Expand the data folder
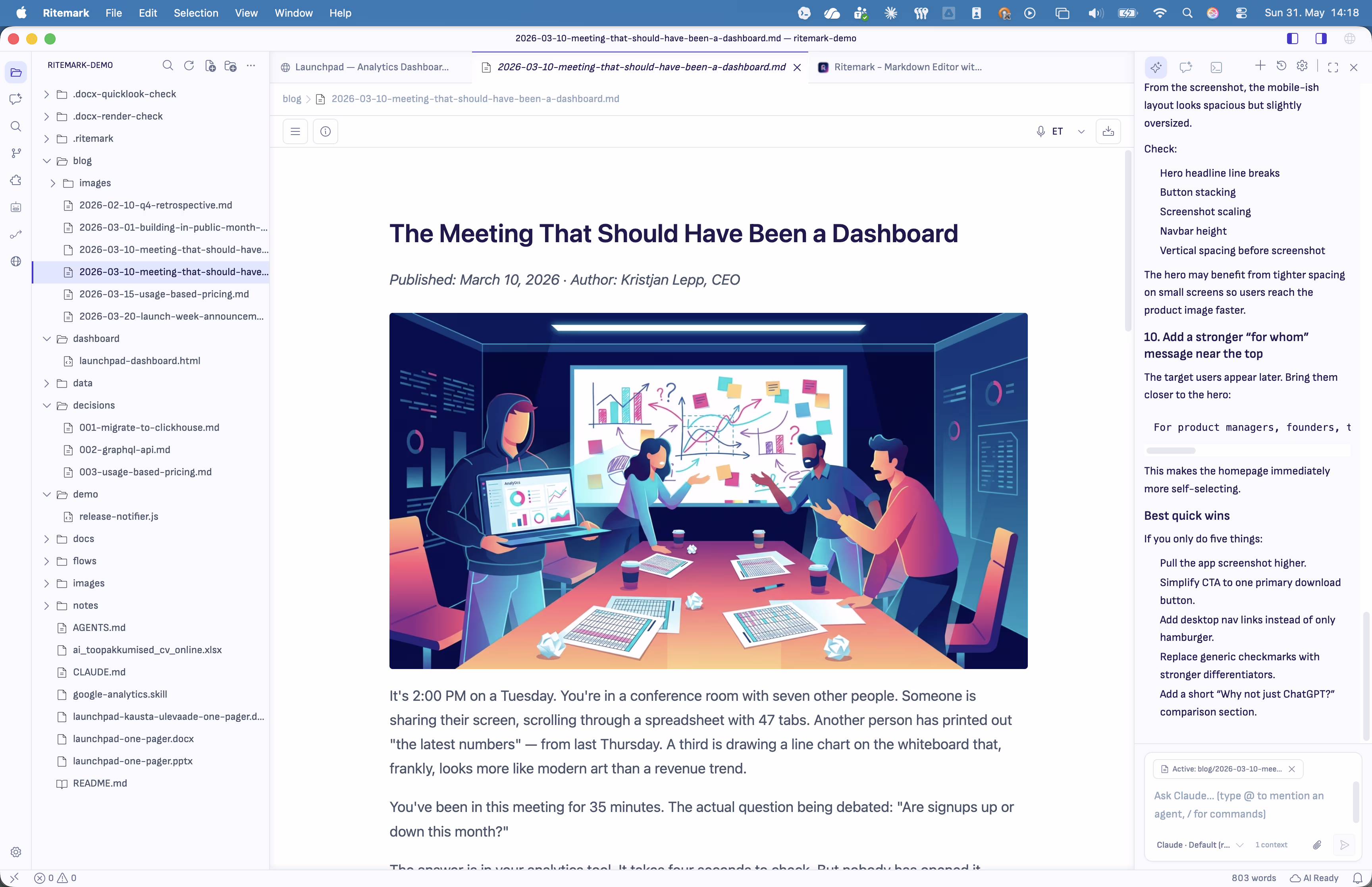1372x887 pixels. click(151, 383)
